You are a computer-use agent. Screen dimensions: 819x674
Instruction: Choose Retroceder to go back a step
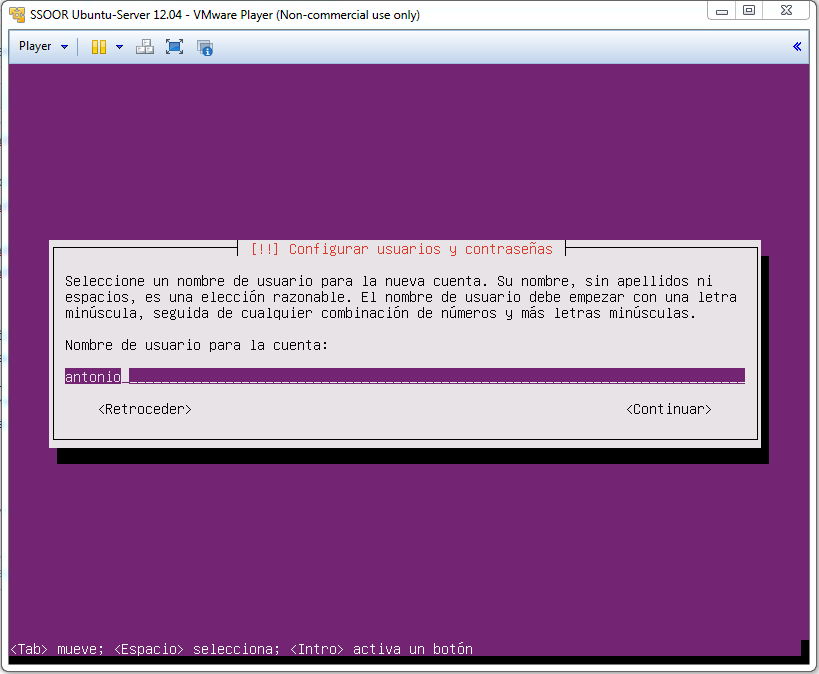pos(144,408)
